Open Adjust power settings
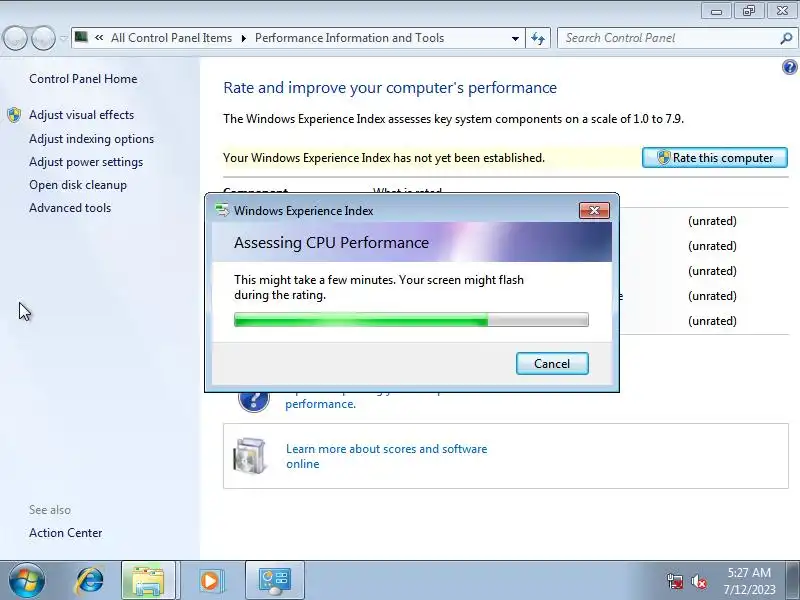The width and height of the screenshot is (800, 600). 86,162
